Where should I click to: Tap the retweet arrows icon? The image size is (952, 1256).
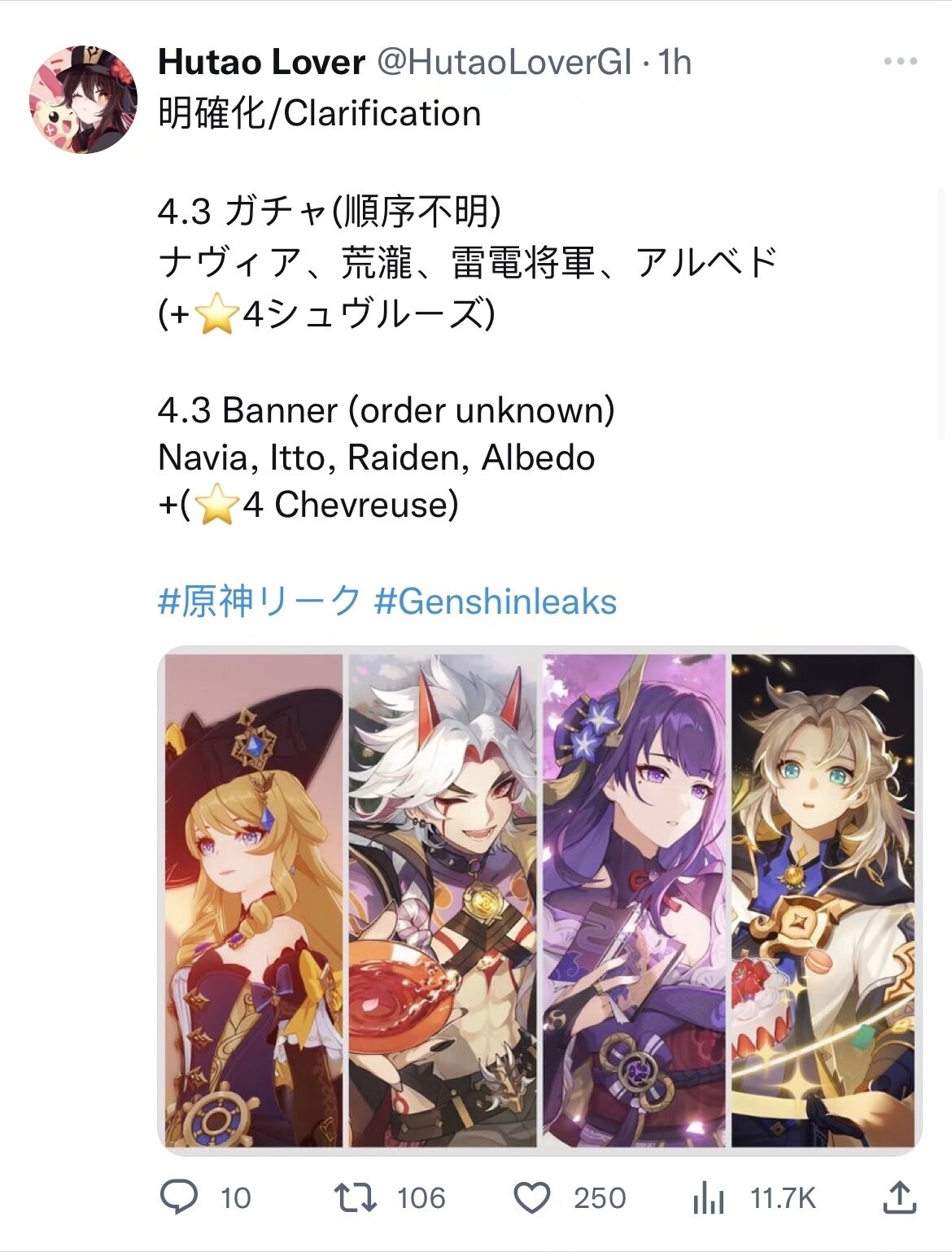coord(356,1197)
